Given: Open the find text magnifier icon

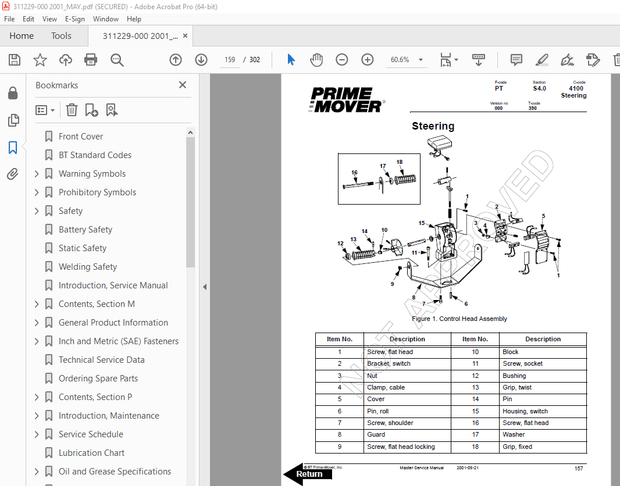Looking at the screenshot, I should click(117, 60).
